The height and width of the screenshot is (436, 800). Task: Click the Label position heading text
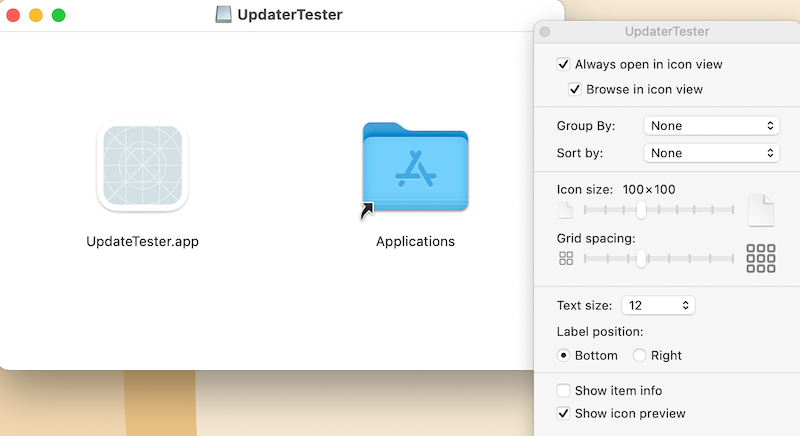pos(600,331)
